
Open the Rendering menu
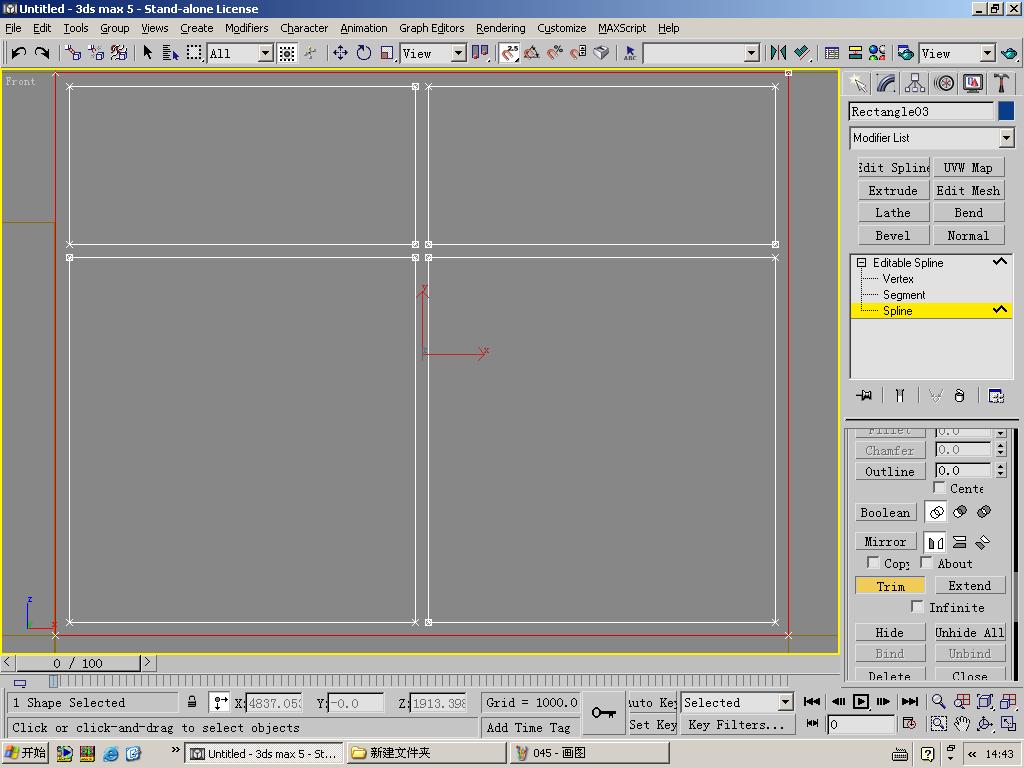[x=500, y=28]
